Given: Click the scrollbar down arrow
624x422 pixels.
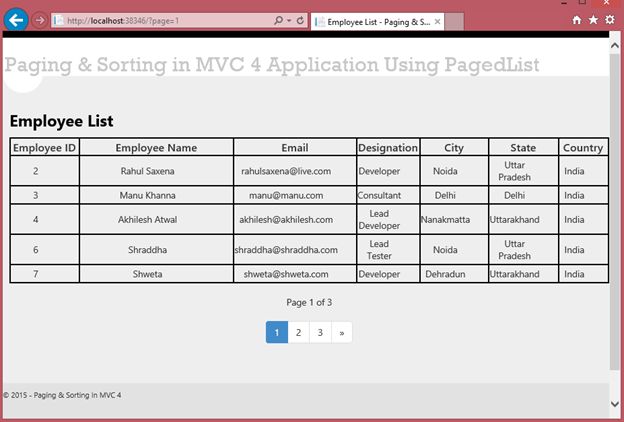Looking at the screenshot, I should (x=615, y=404).
